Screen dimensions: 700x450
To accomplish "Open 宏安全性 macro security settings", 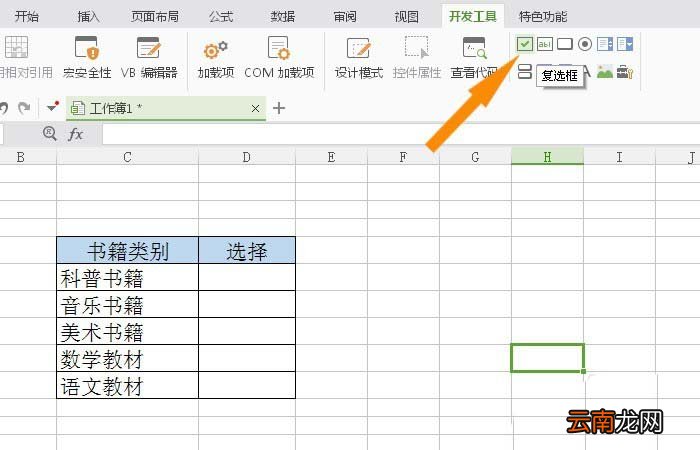I will coord(87,58).
